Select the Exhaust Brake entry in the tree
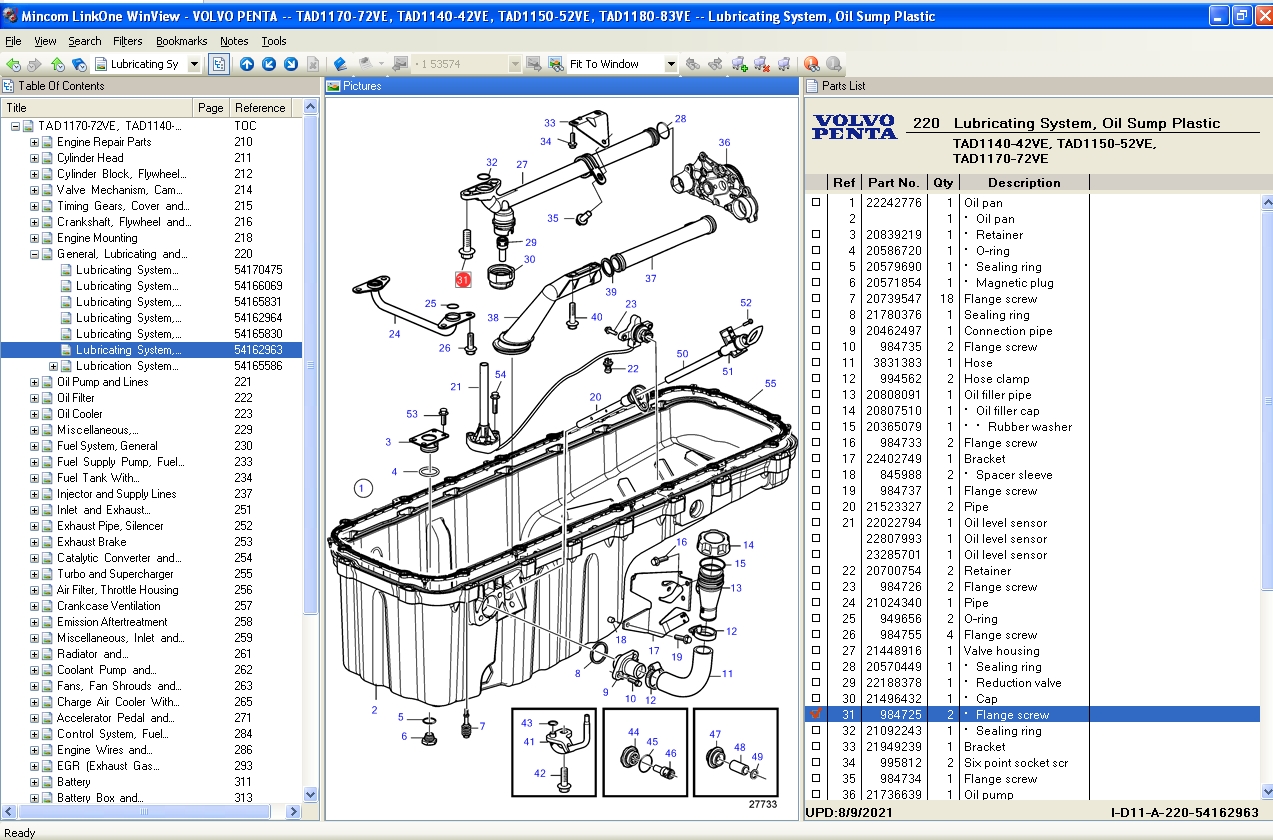Viewport: 1273px width, 840px height. [x=91, y=542]
